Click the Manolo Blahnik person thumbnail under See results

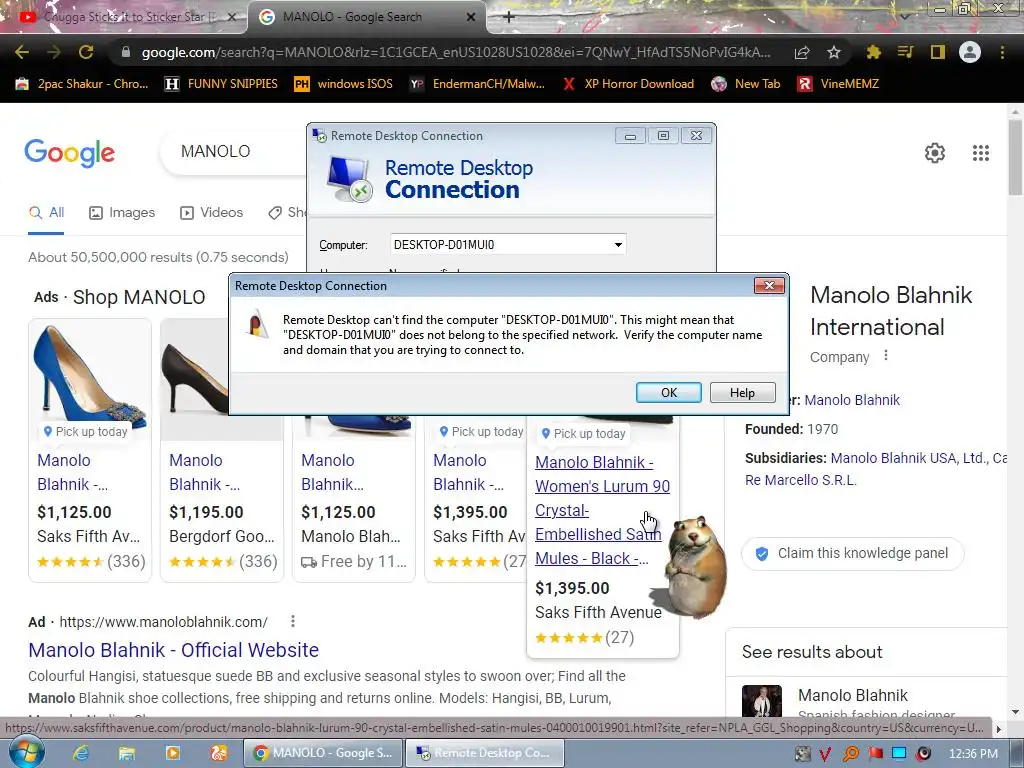(x=761, y=701)
